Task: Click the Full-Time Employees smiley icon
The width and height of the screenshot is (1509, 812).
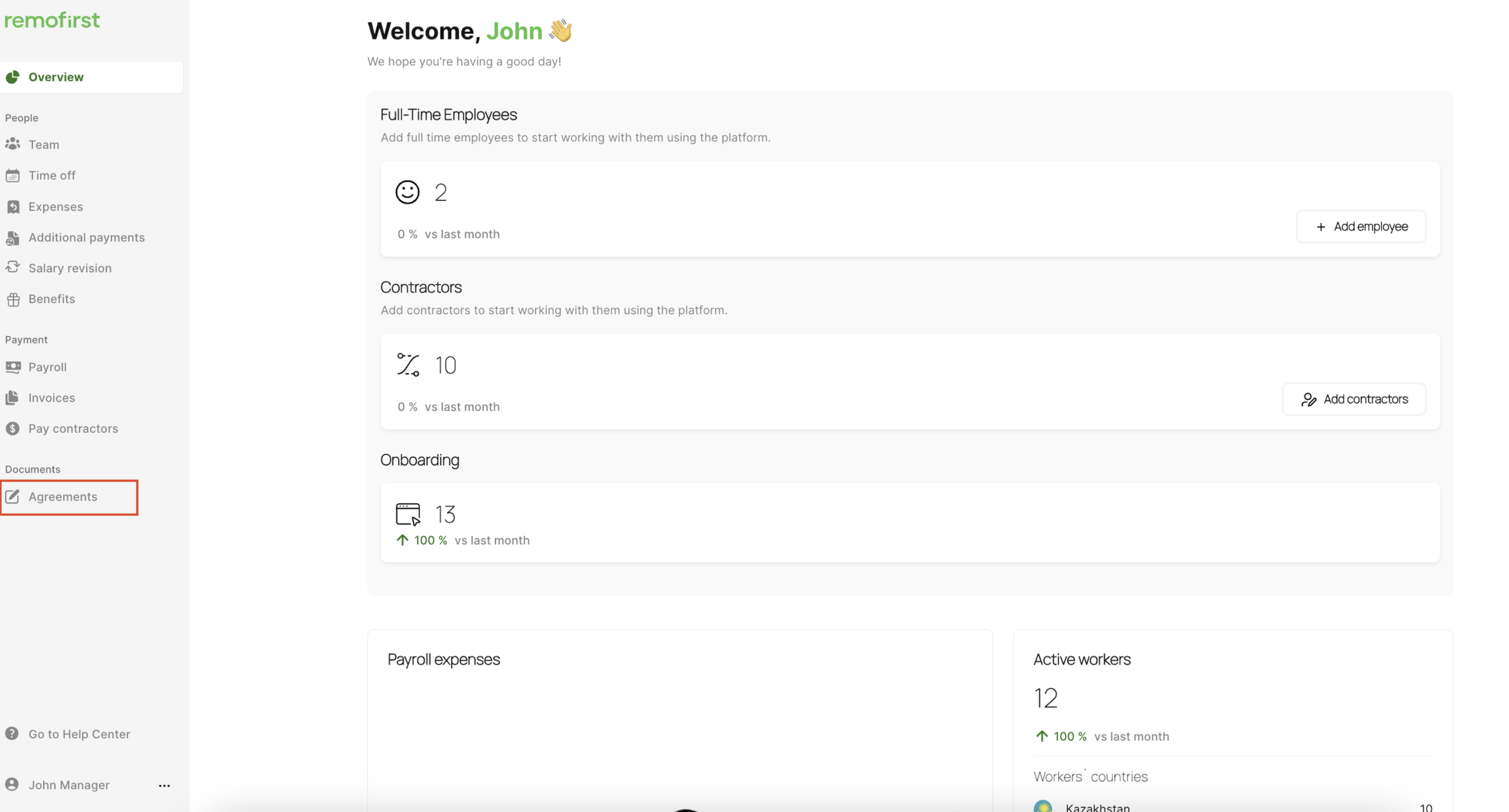Action: click(x=407, y=192)
